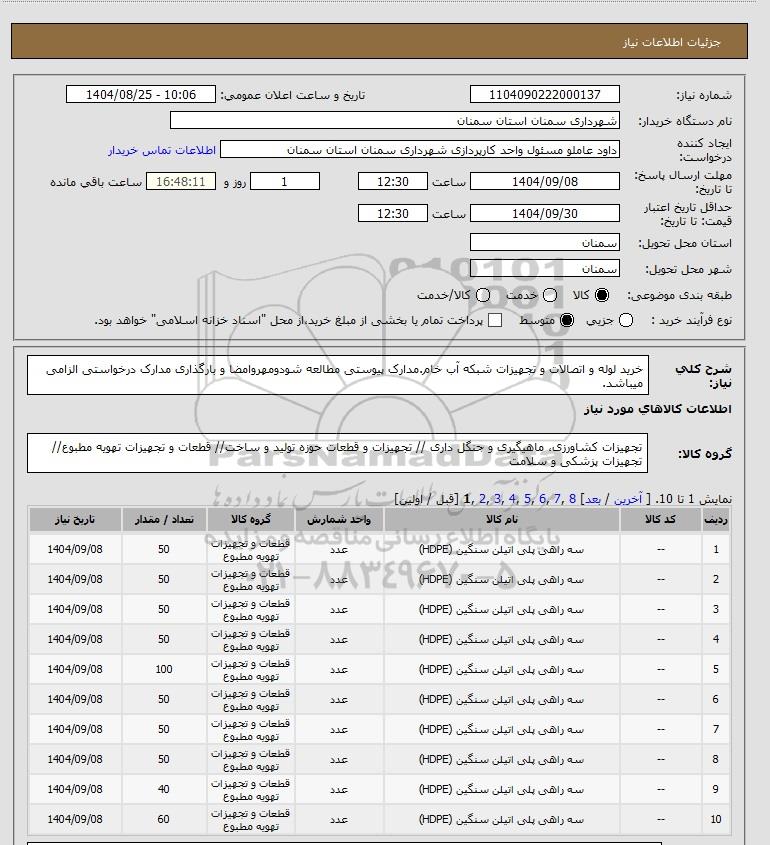
Task: Select the متوسط purchase type radio
Action: point(567,320)
